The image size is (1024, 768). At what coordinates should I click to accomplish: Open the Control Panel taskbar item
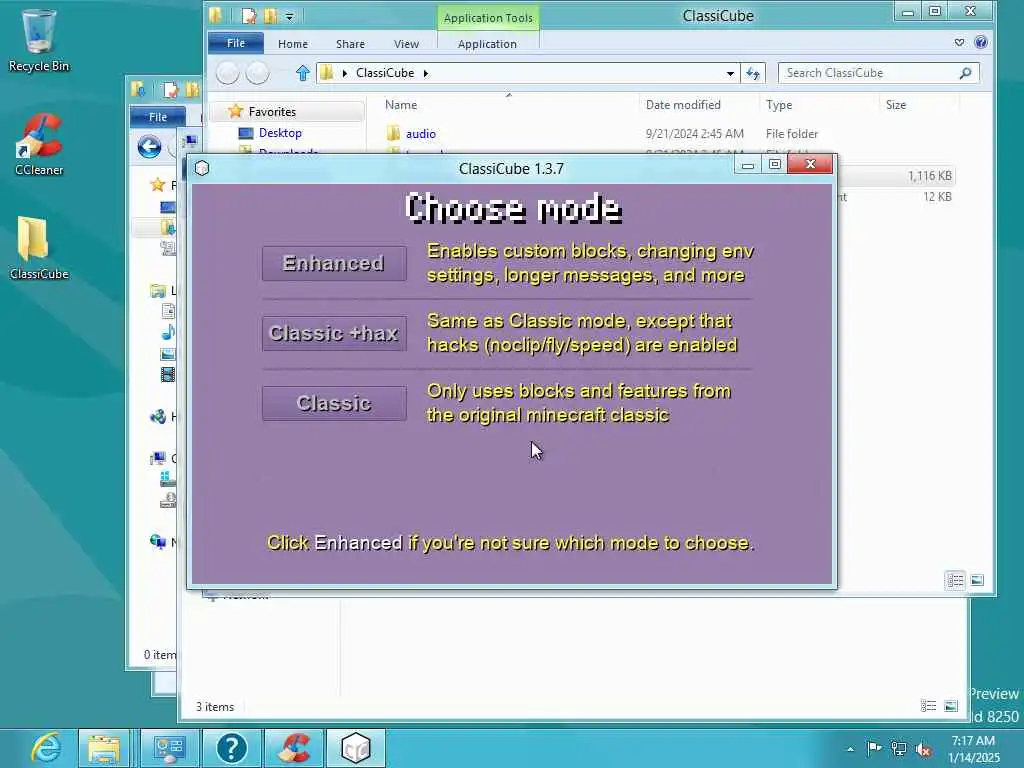(x=169, y=748)
